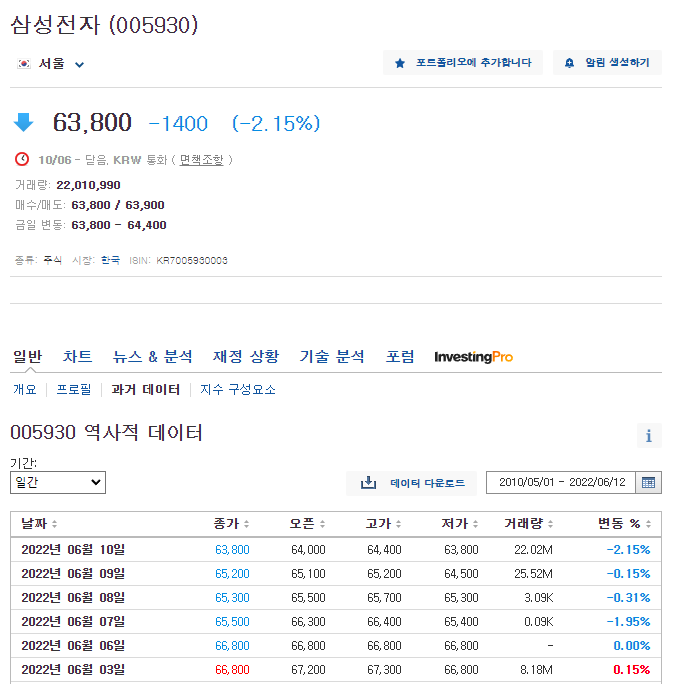The height and width of the screenshot is (684, 674).
Task: Click the -0.31% change cell
Action: tap(629, 598)
